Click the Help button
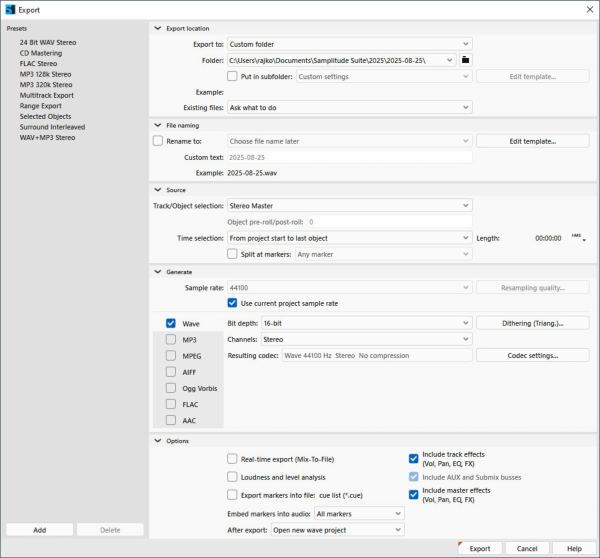The image size is (600, 558). click(574, 548)
